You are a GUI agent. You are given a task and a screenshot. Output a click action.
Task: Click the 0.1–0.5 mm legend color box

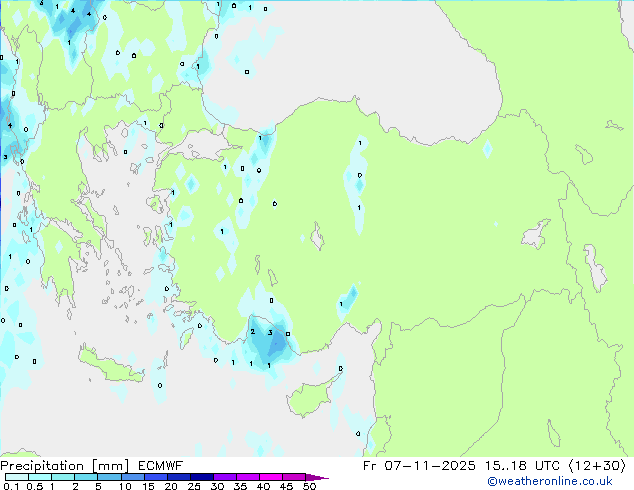tap(17, 477)
